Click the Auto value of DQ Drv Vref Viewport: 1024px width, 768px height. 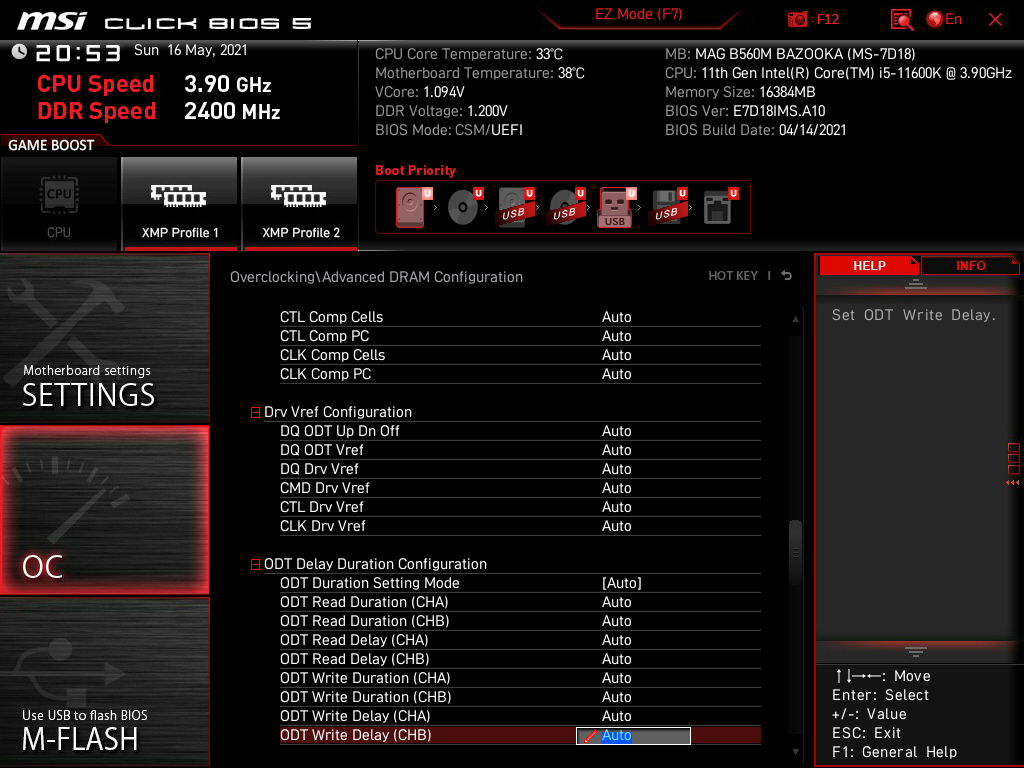[x=616, y=470]
